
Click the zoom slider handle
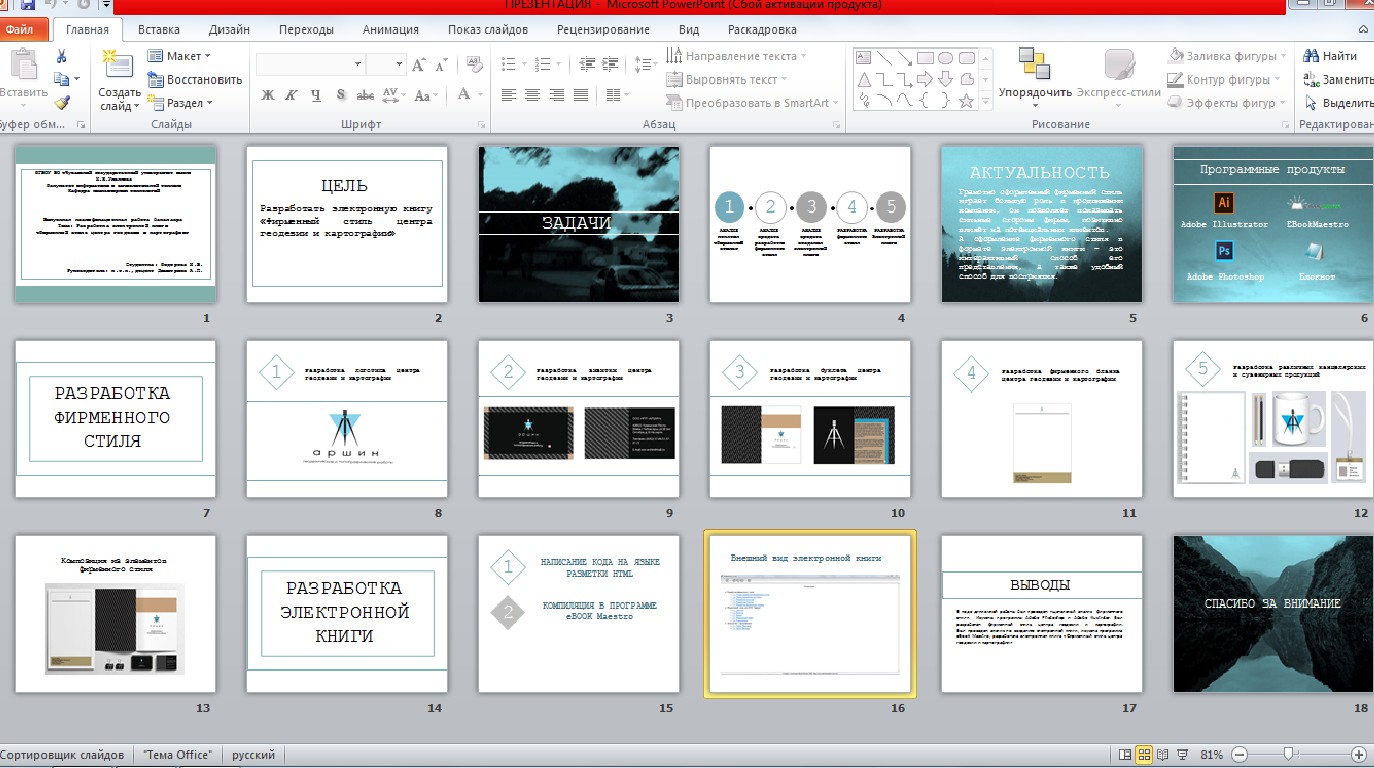coord(1289,754)
